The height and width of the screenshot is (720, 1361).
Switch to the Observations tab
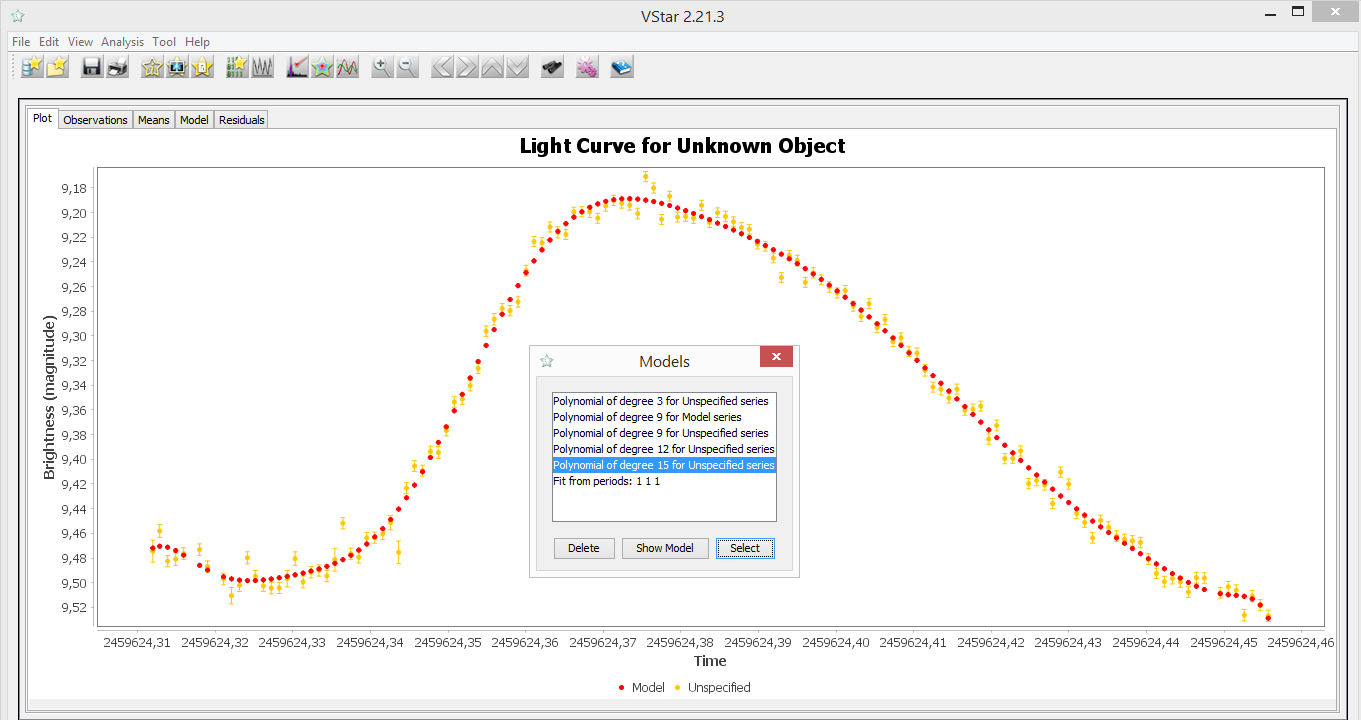coord(95,120)
